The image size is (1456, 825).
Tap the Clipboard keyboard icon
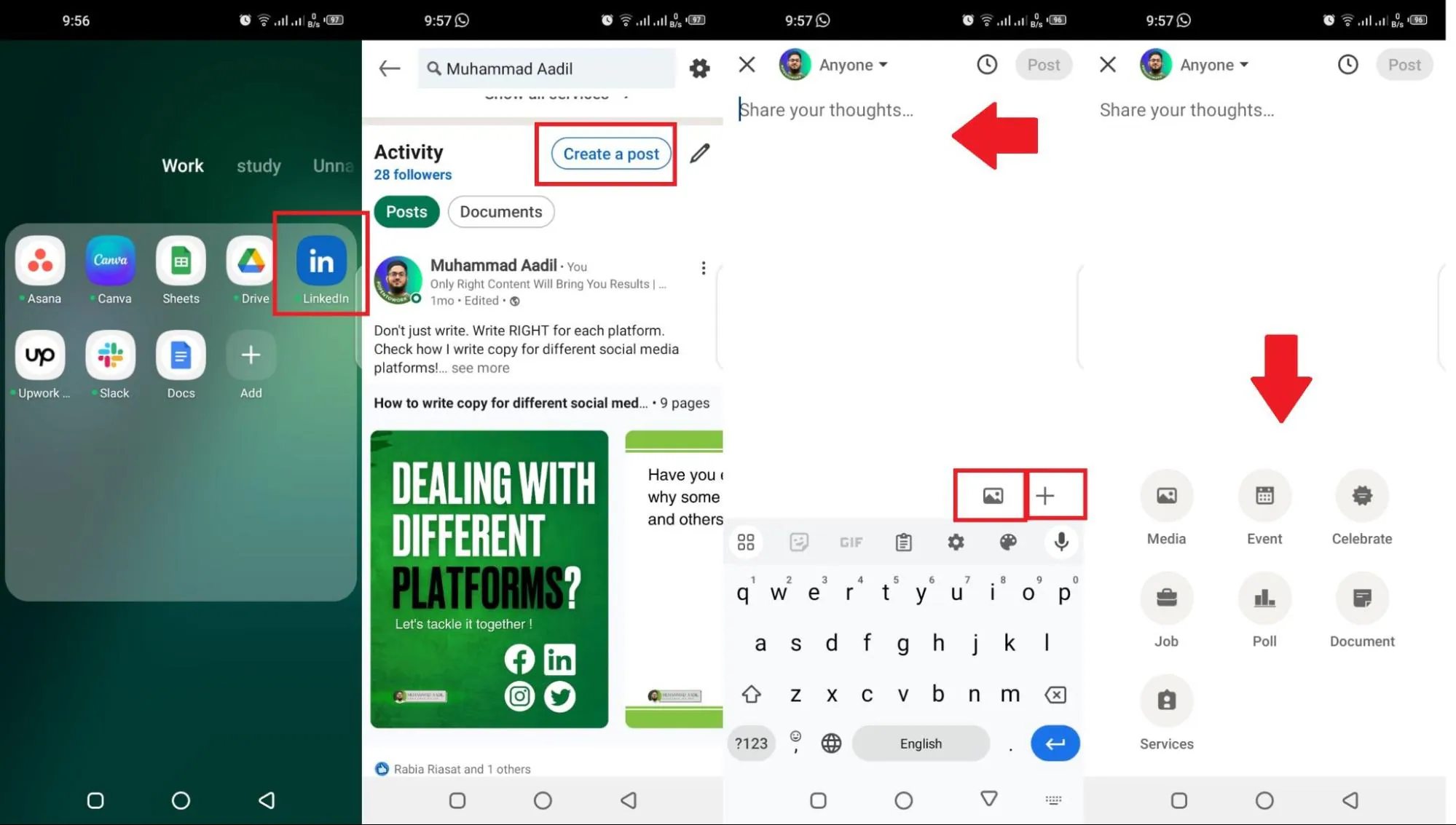tap(903, 542)
